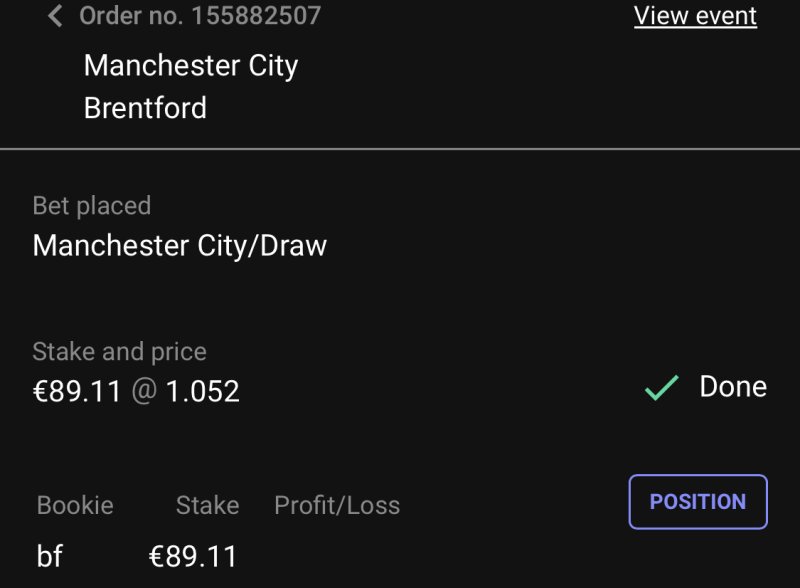Click the Manchester City/Draw bet selection
Screen dimensions: 800x588
(180, 246)
